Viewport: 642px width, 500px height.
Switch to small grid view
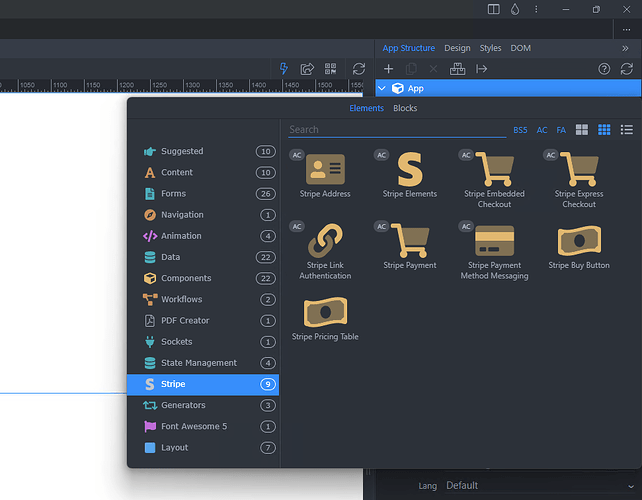(x=604, y=130)
